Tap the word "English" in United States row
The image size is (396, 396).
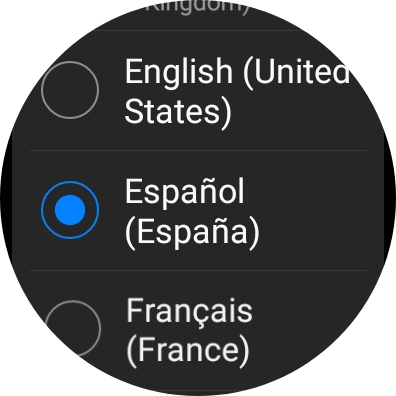[179, 72]
